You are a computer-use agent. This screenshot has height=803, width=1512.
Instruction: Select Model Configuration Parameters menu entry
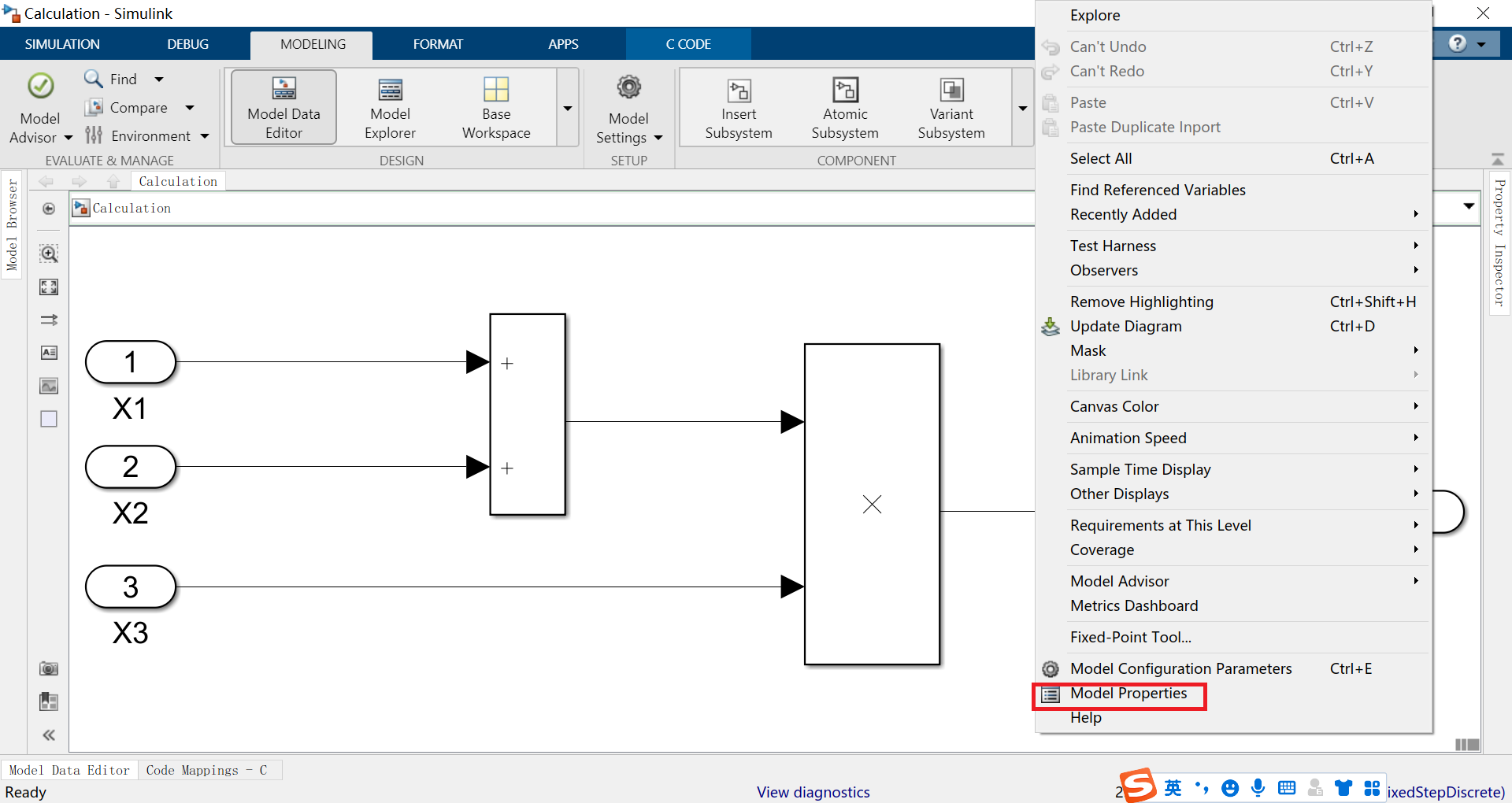tap(1233, 668)
